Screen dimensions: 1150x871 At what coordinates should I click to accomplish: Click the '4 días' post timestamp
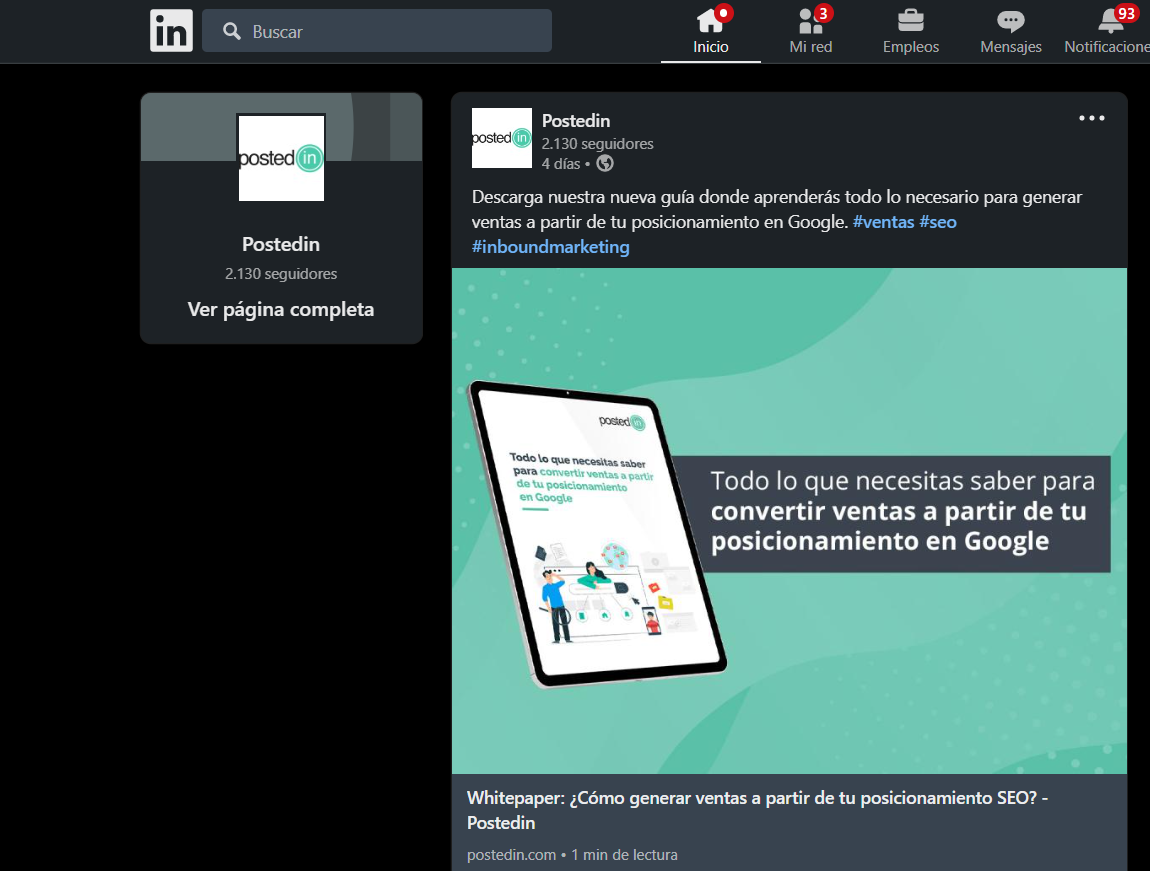tap(560, 163)
